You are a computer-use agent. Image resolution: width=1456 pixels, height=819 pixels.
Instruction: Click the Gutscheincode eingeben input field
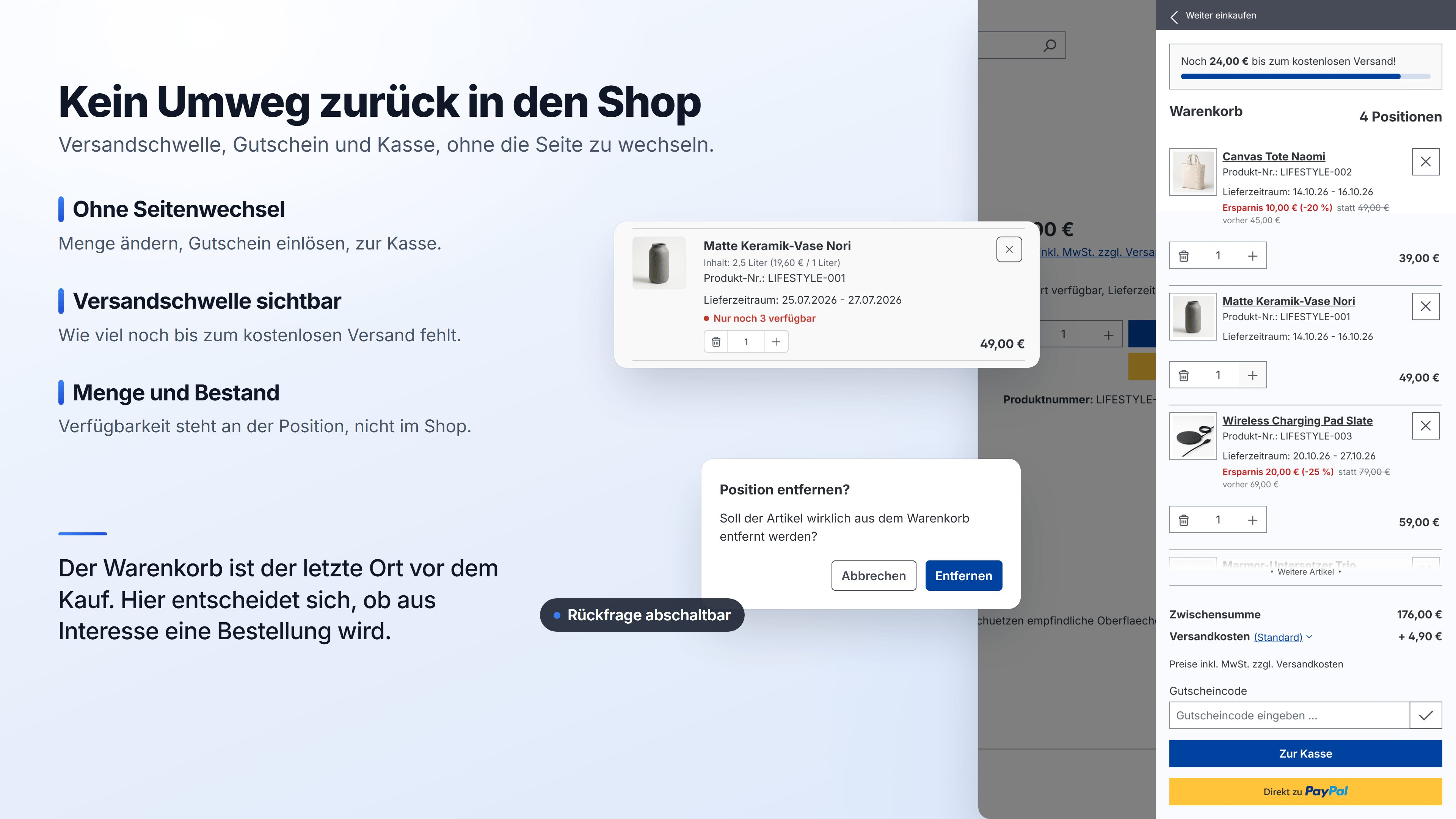click(x=1289, y=715)
